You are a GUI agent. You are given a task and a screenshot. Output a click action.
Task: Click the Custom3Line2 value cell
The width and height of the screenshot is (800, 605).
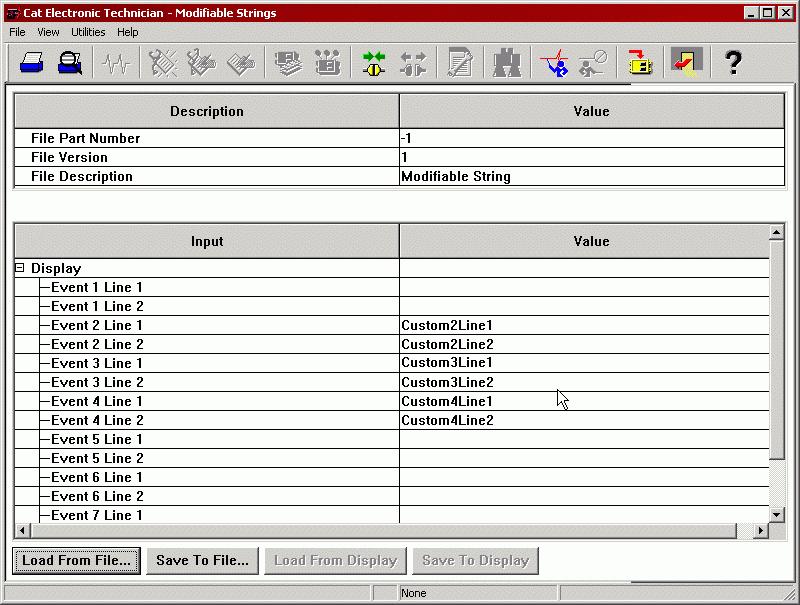[584, 382]
